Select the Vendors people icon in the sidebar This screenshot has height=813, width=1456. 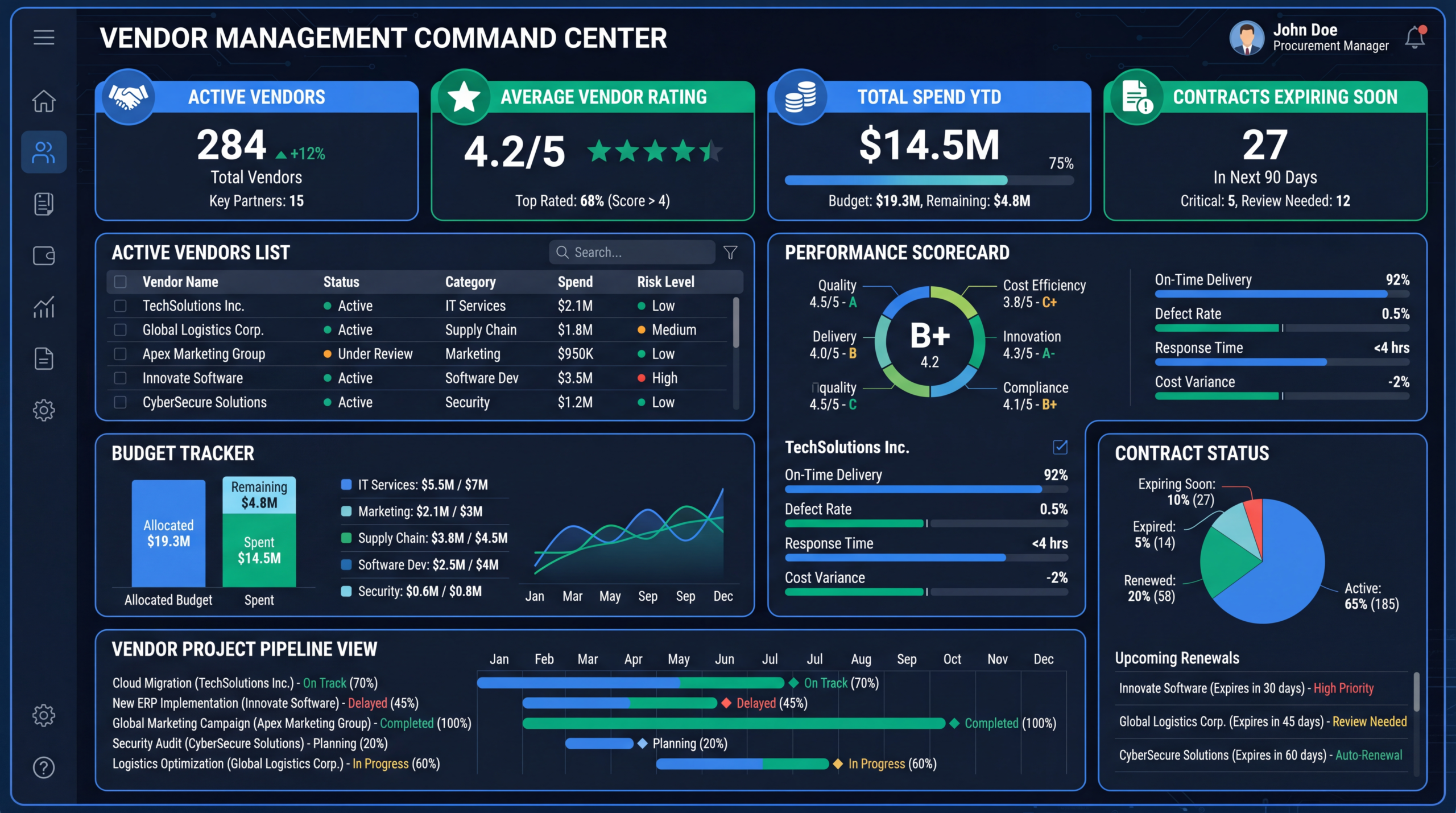[x=44, y=152]
